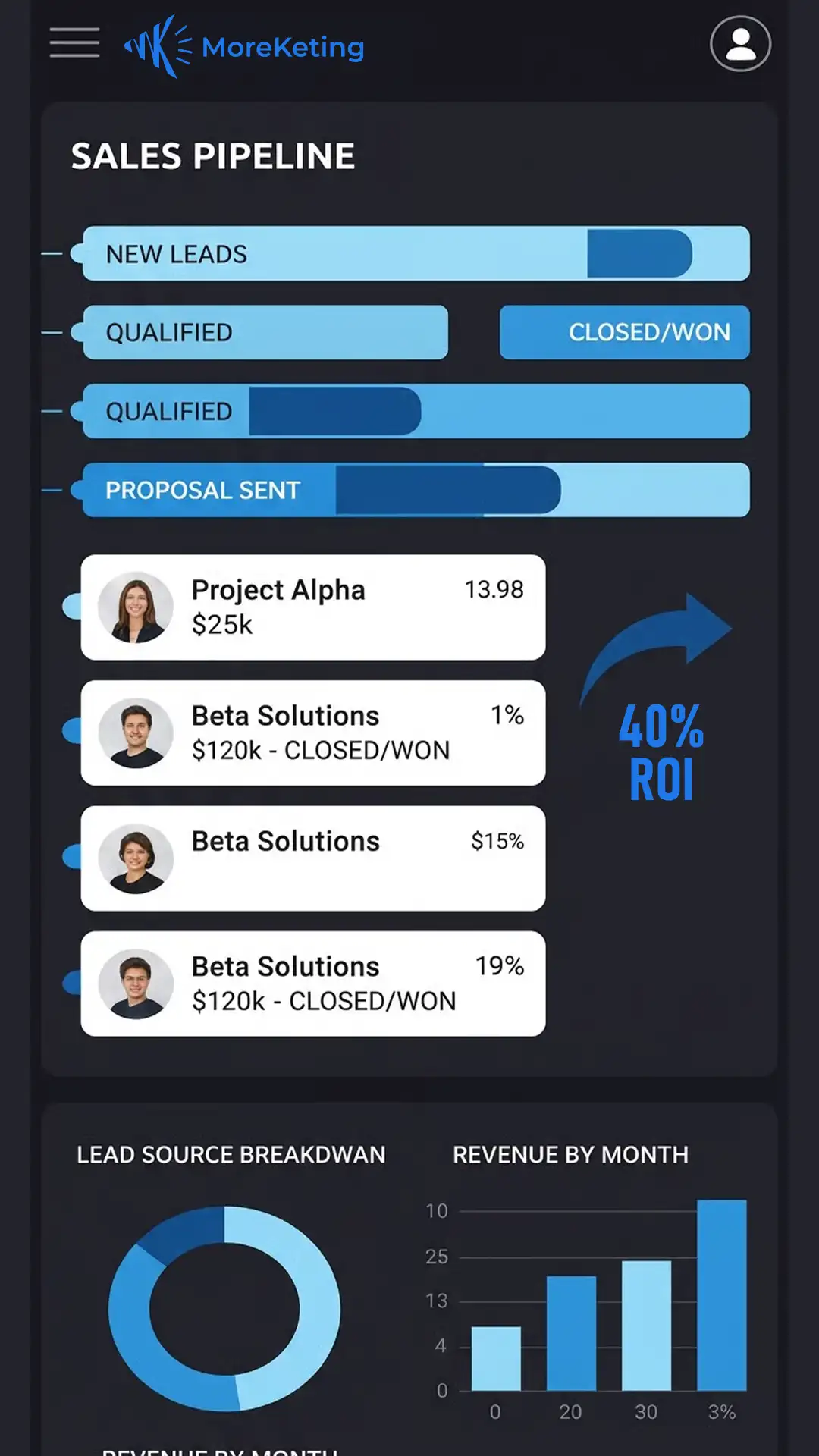Select the PROPOSAL SENT pipeline stage

coord(203,490)
